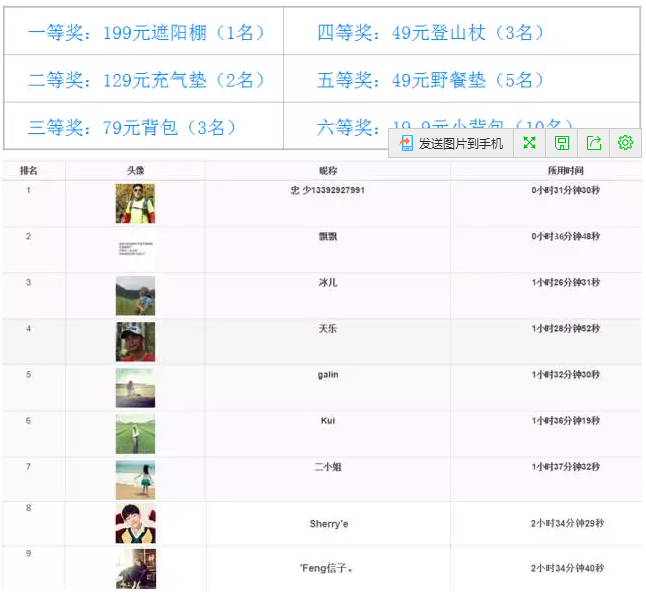Click the avatar of rank 1 user
The height and width of the screenshot is (607, 646).
(x=135, y=204)
